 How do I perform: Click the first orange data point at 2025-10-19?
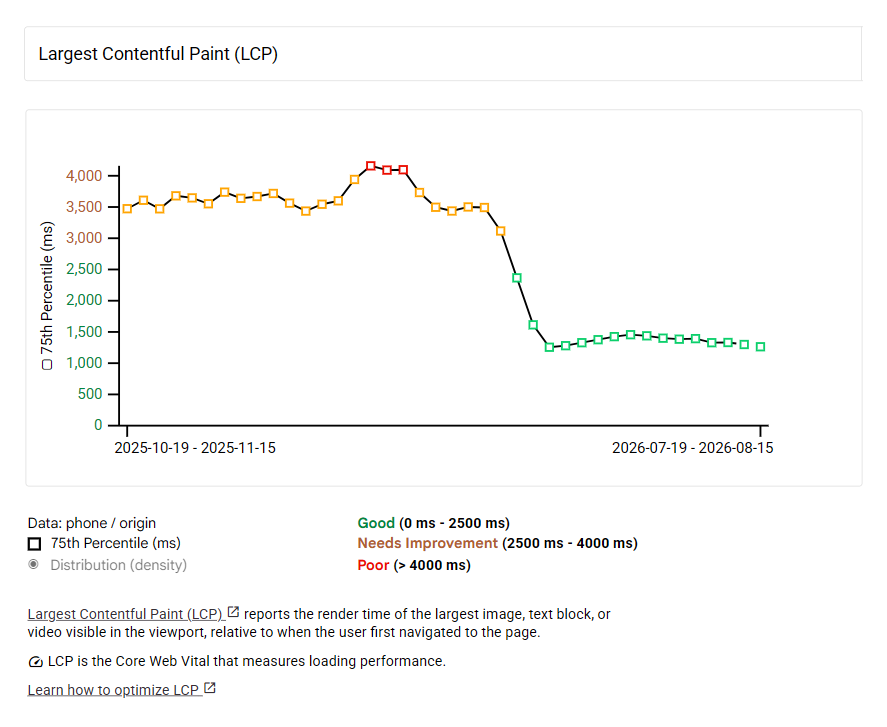pos(127,209)
